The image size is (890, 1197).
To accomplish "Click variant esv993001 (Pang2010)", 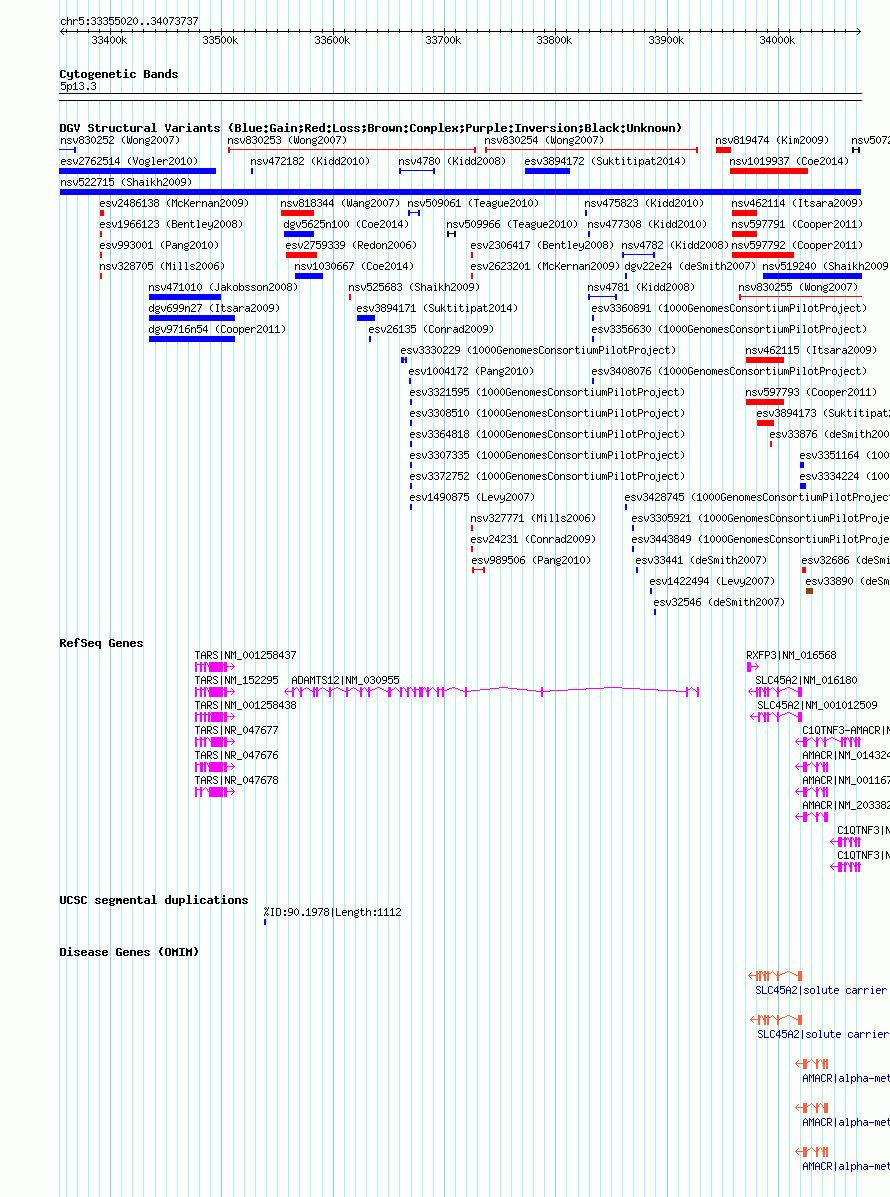I will coord(159,245).
